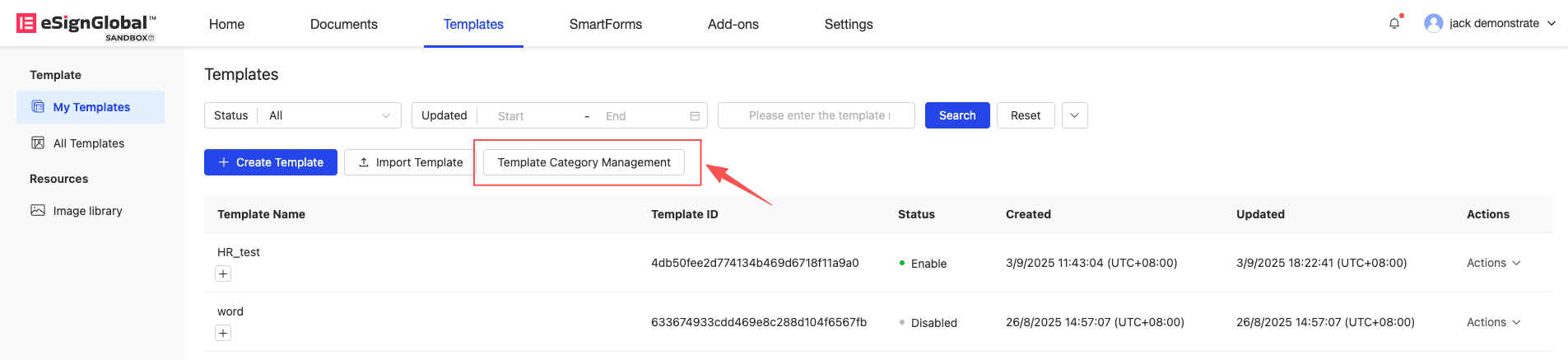Click the All Templates sidebar icon
This screenshot has height=360, width=1568.
coord(38,143)
